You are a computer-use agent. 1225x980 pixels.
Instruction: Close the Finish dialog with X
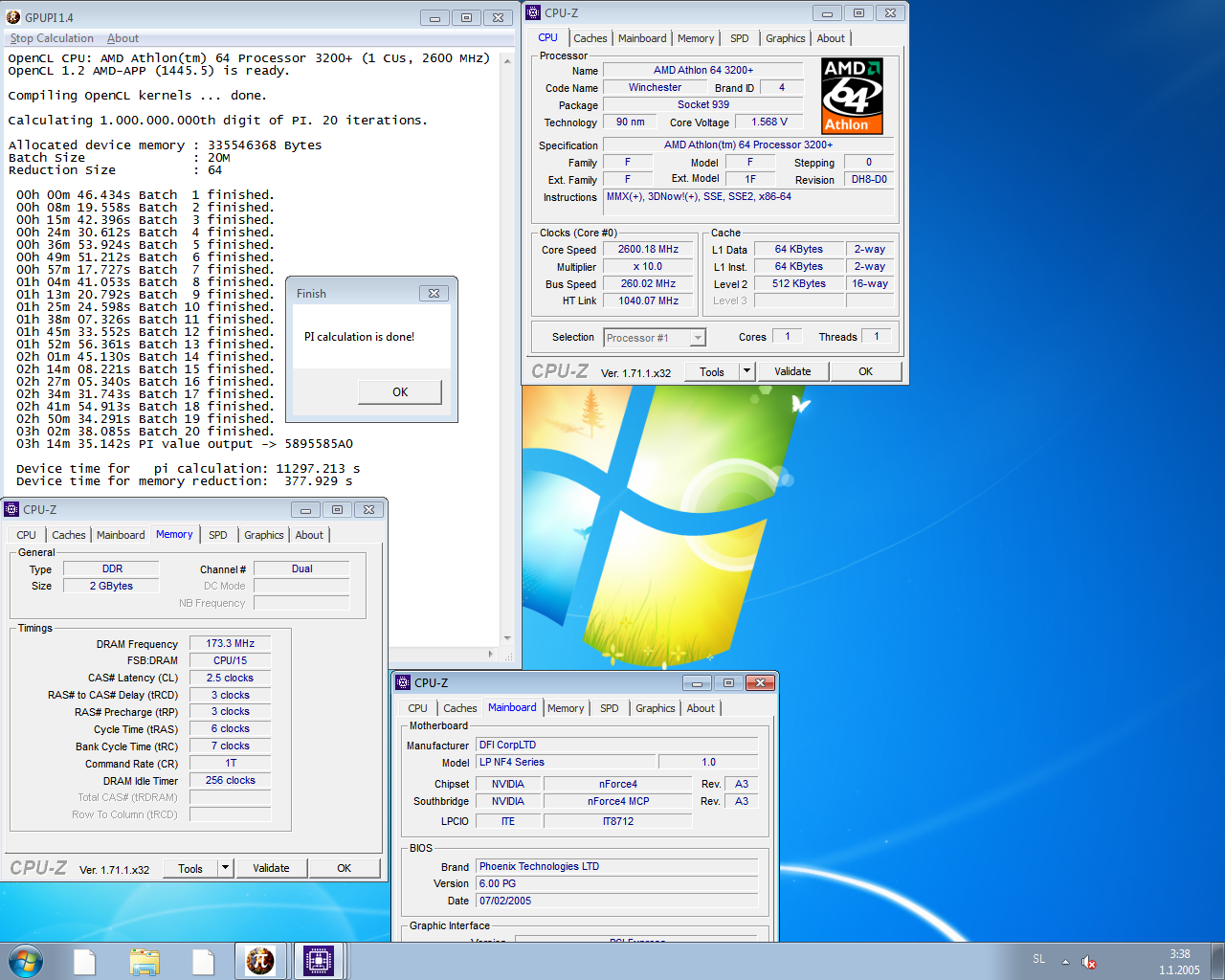(434, 293)
